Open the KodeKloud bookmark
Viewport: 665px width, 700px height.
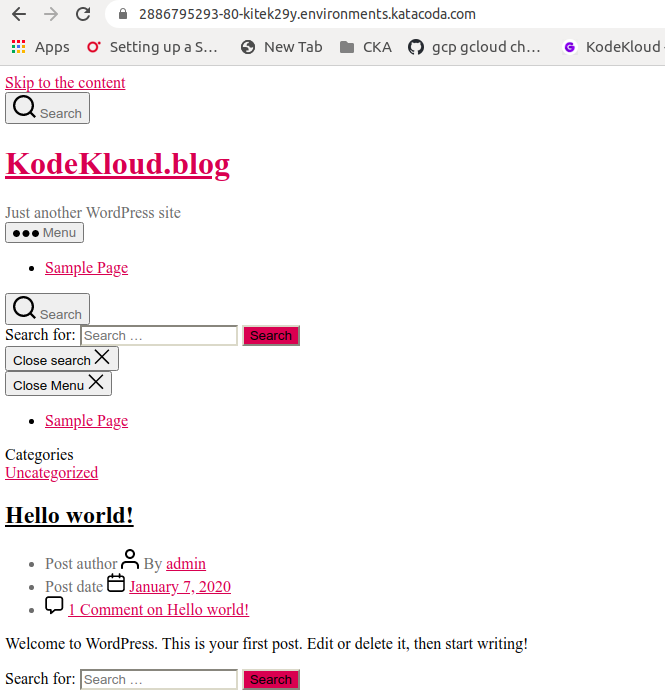614,47
